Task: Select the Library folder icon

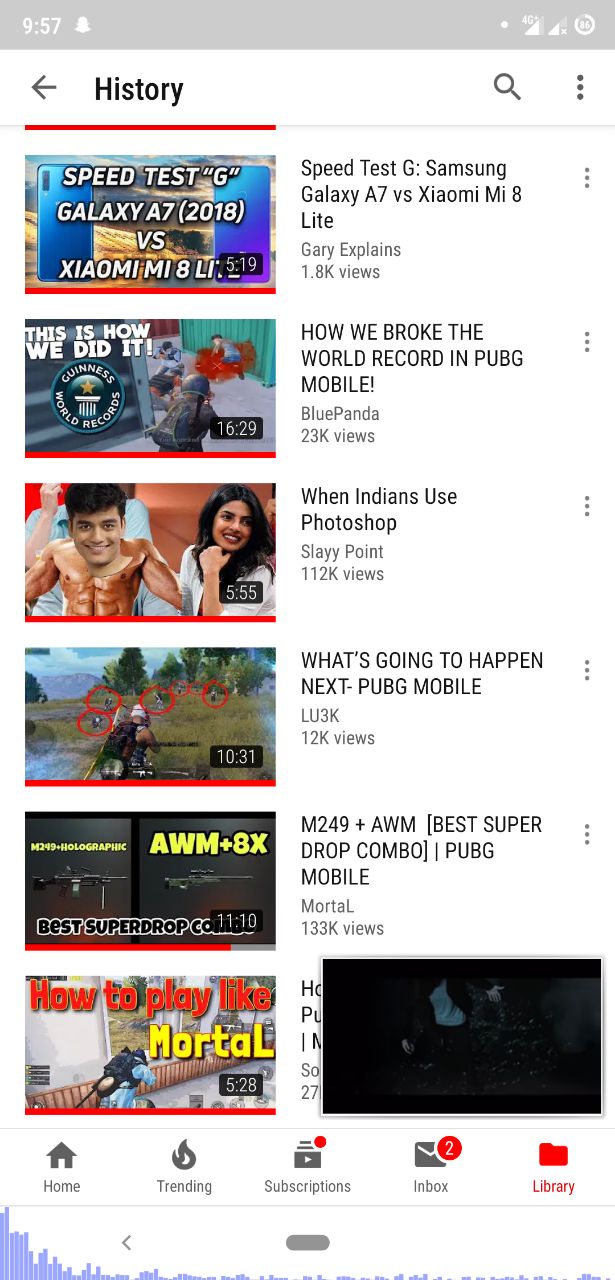Action: [553, 1156]
